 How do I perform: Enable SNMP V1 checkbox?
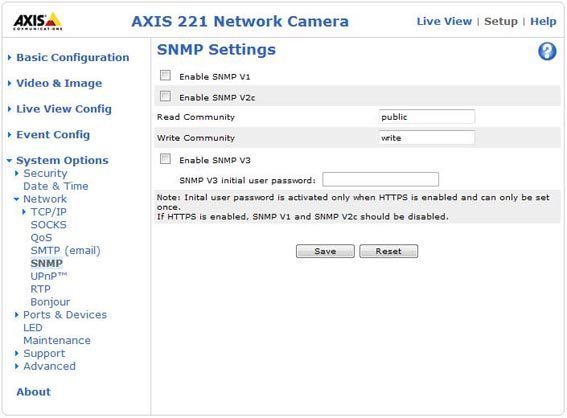(x=165, y=75)
